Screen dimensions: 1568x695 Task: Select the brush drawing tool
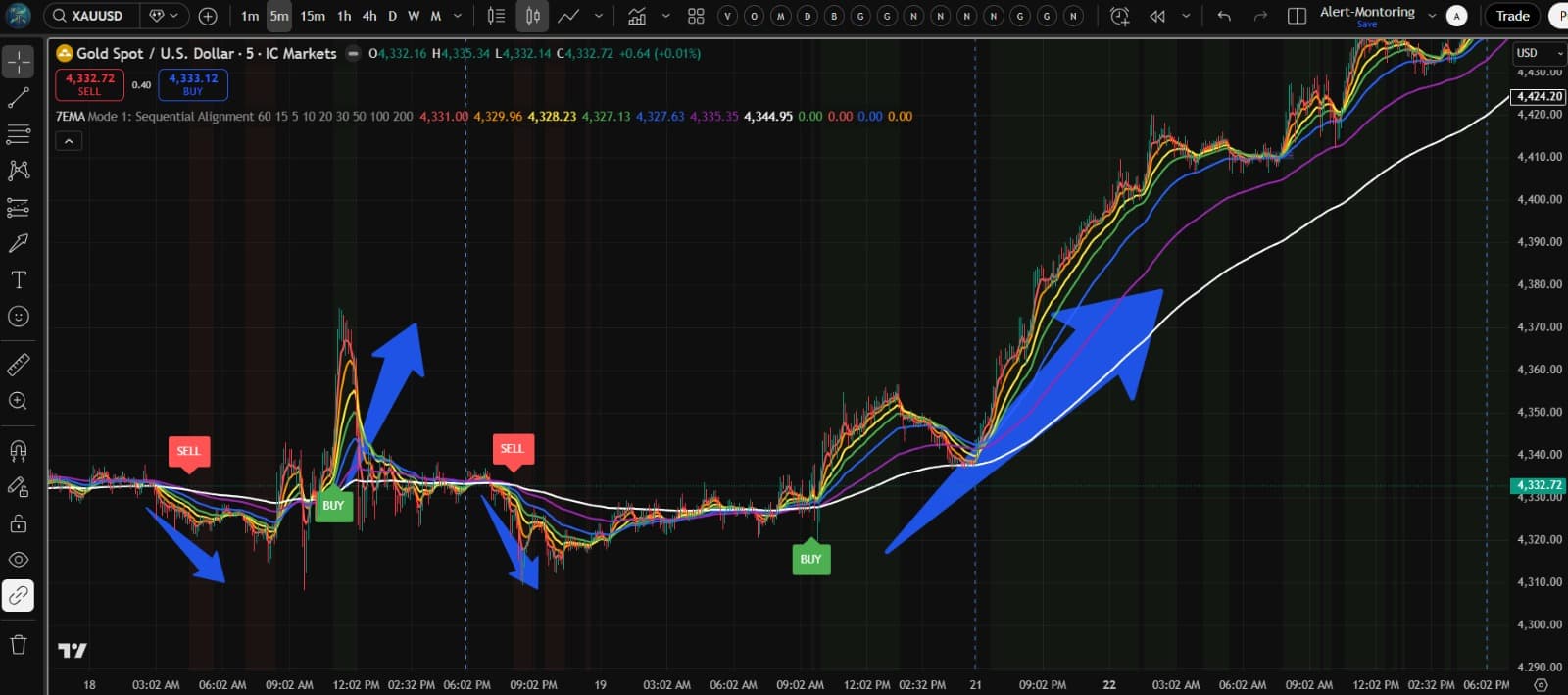(x=19, y=243)
